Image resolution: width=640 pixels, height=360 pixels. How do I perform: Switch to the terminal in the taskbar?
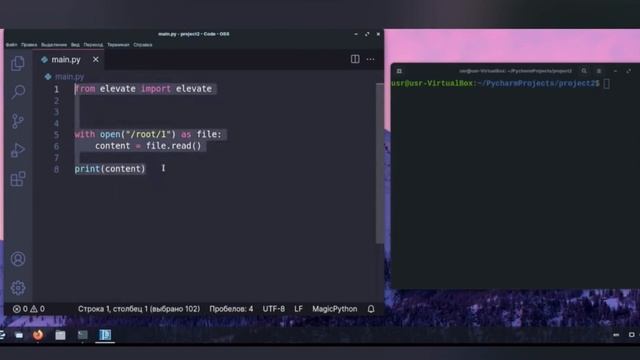82,335
